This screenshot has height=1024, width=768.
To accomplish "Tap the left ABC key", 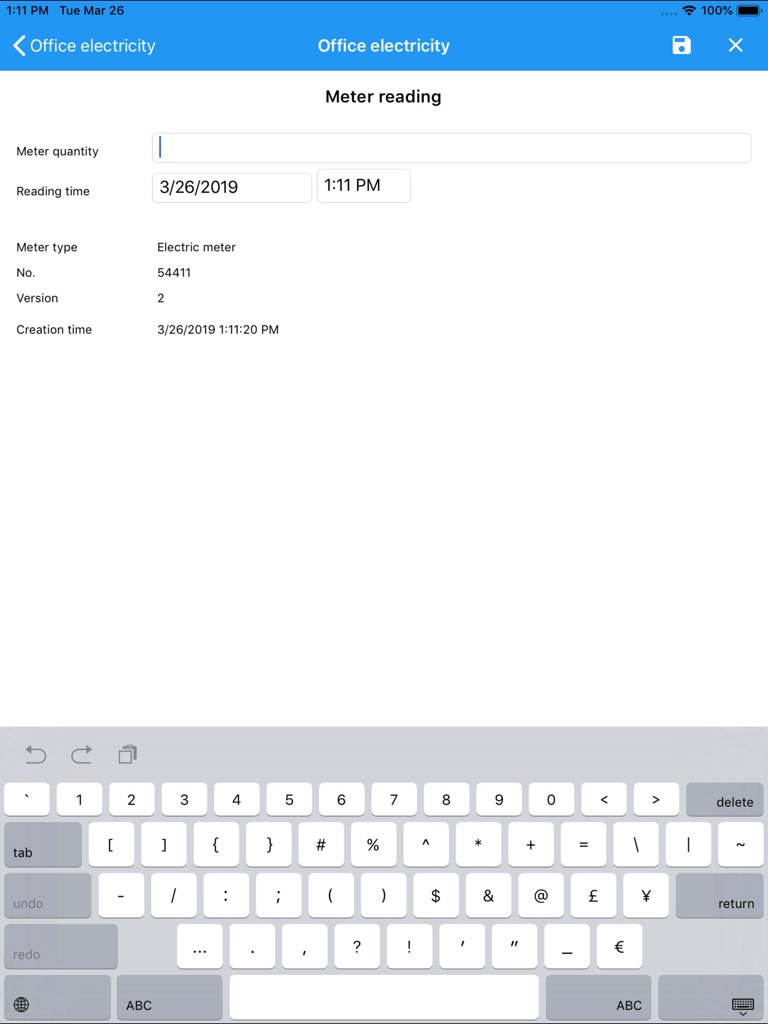I will point(170,997).
